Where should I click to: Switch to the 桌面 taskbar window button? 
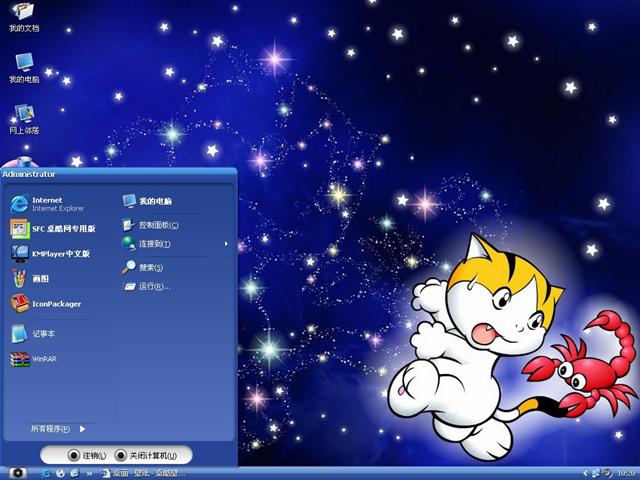point(144,473)
